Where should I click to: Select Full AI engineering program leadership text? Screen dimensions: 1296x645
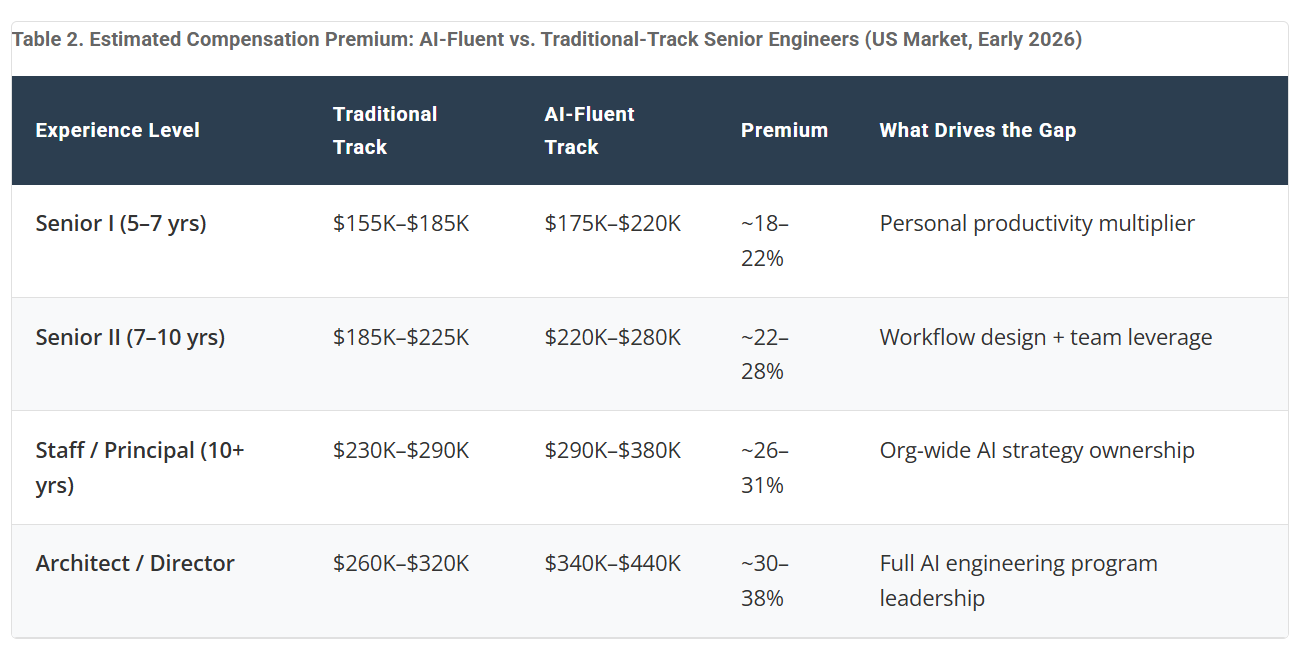(1018, 580)
